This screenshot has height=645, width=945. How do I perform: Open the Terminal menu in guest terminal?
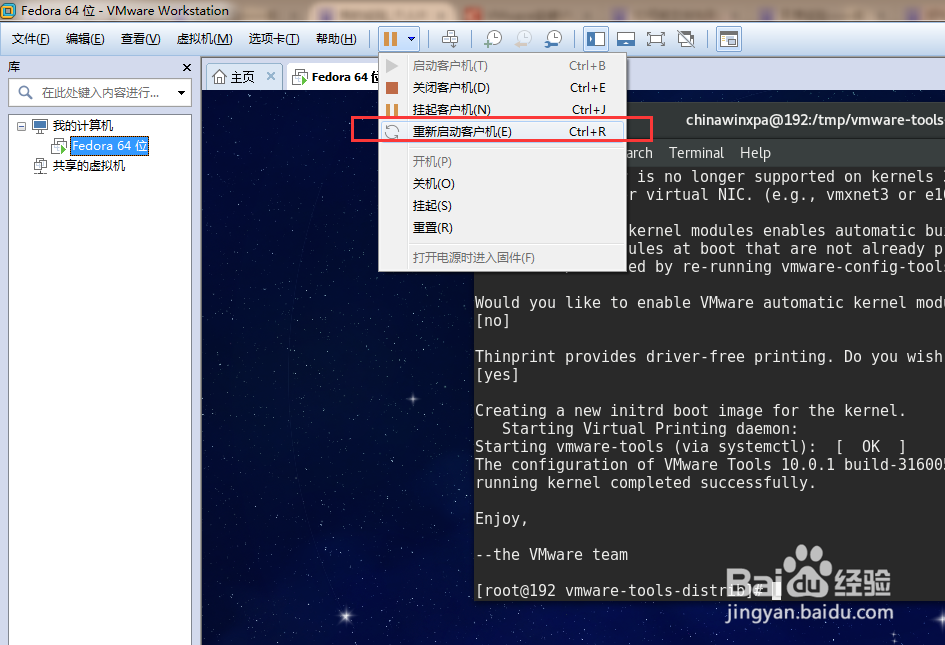[x=696, y=153]
